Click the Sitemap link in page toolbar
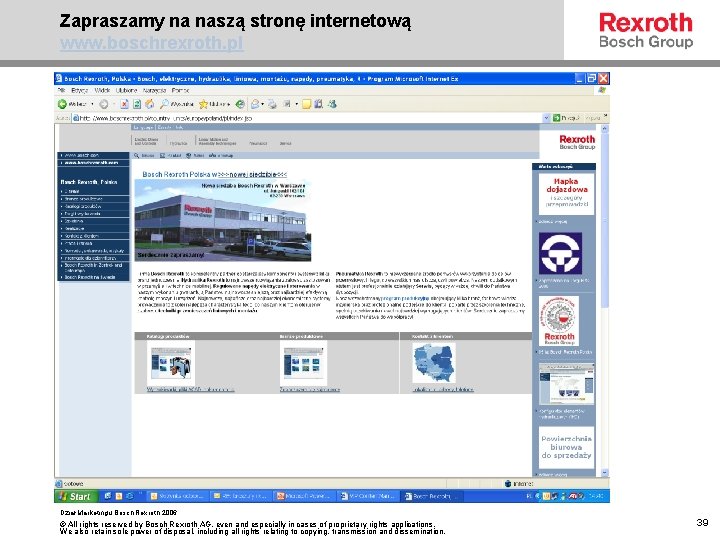The width and height of the screenshot is (720, 540). pos(221,156)
